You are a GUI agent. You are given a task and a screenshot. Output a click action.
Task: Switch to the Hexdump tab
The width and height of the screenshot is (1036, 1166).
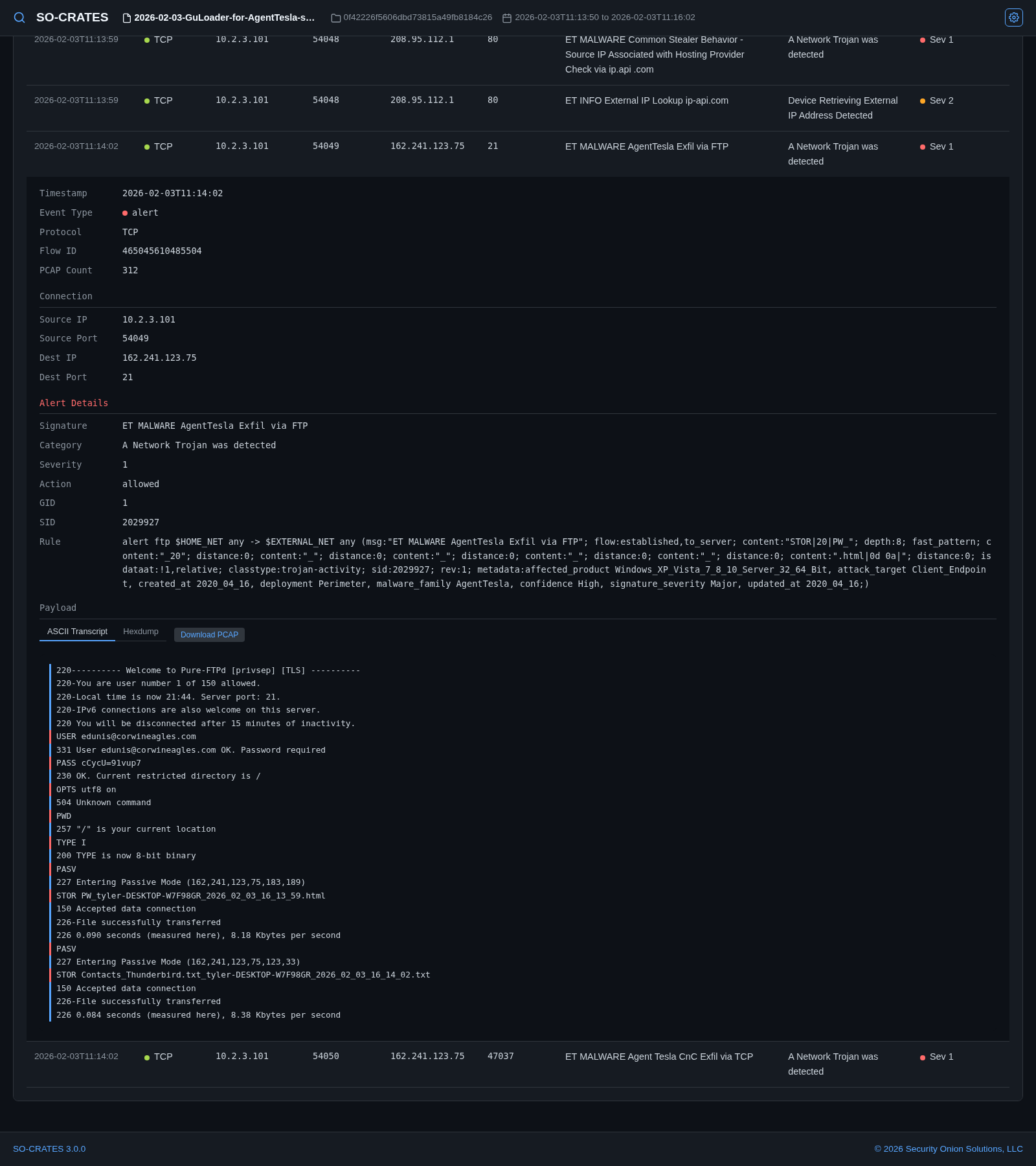[141, 632]
